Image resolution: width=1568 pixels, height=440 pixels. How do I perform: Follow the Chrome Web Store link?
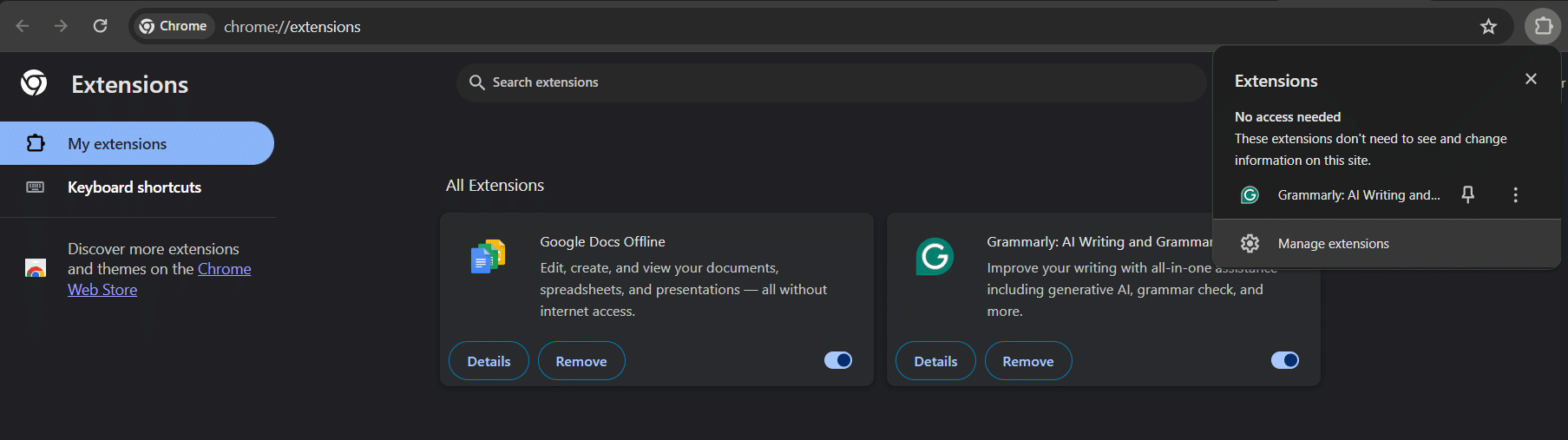(x=160, y=279)
